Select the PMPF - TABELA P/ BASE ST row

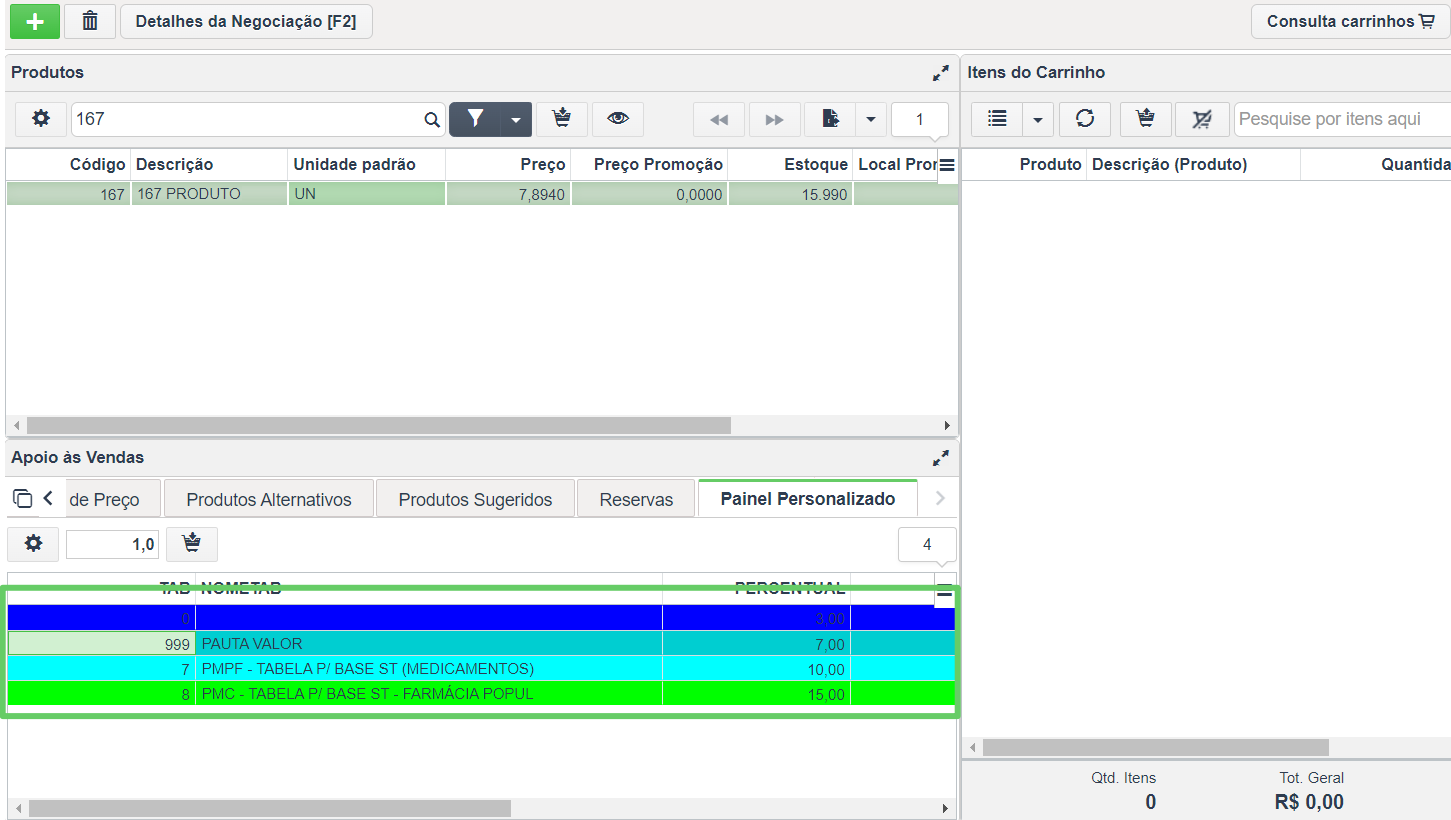click(x=481, y=668)
